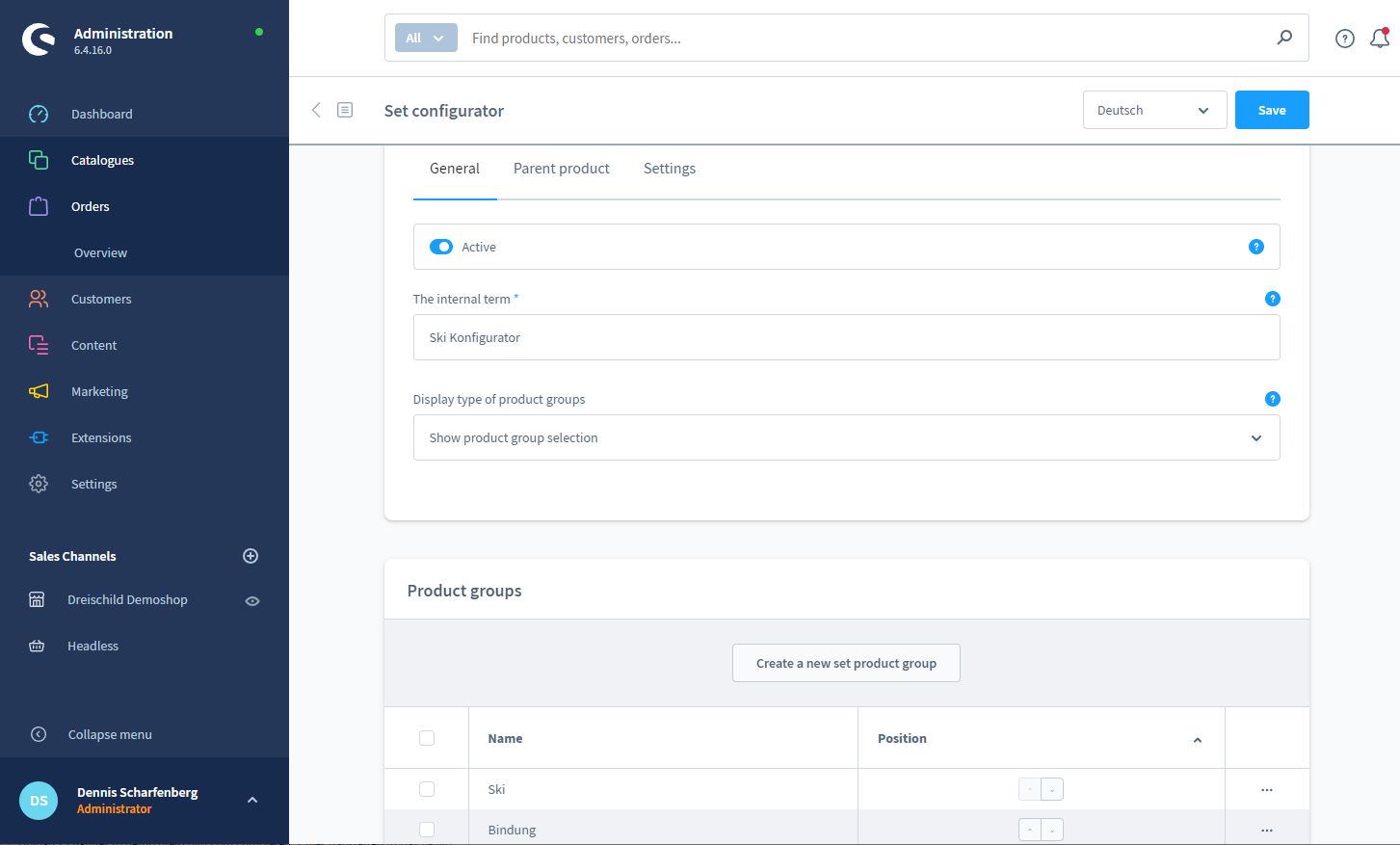Click the Dennis Scharfenberg user name
The image size is (1400, 845).
point(138,792)
